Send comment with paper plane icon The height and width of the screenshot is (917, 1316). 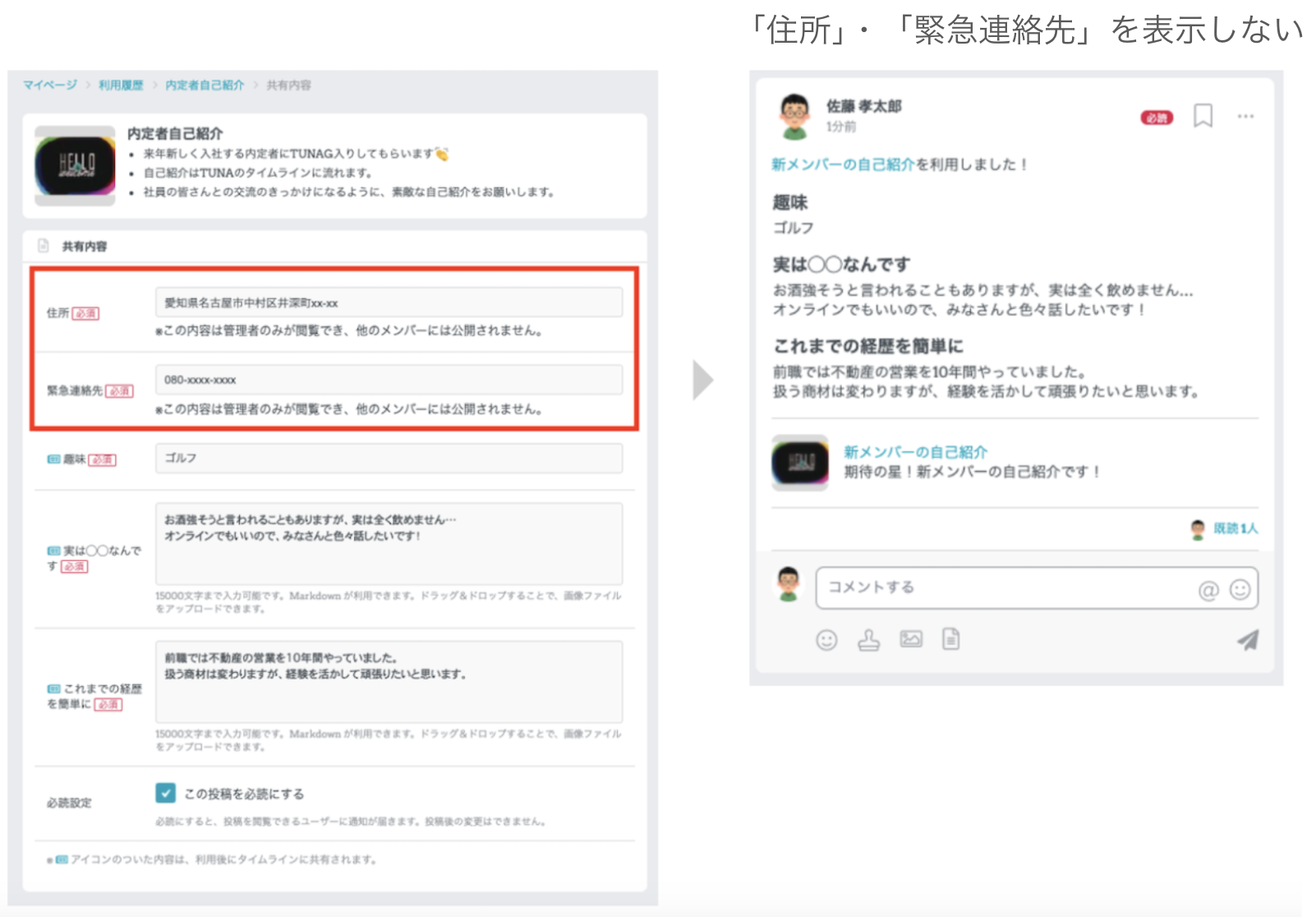[1248, 640]
